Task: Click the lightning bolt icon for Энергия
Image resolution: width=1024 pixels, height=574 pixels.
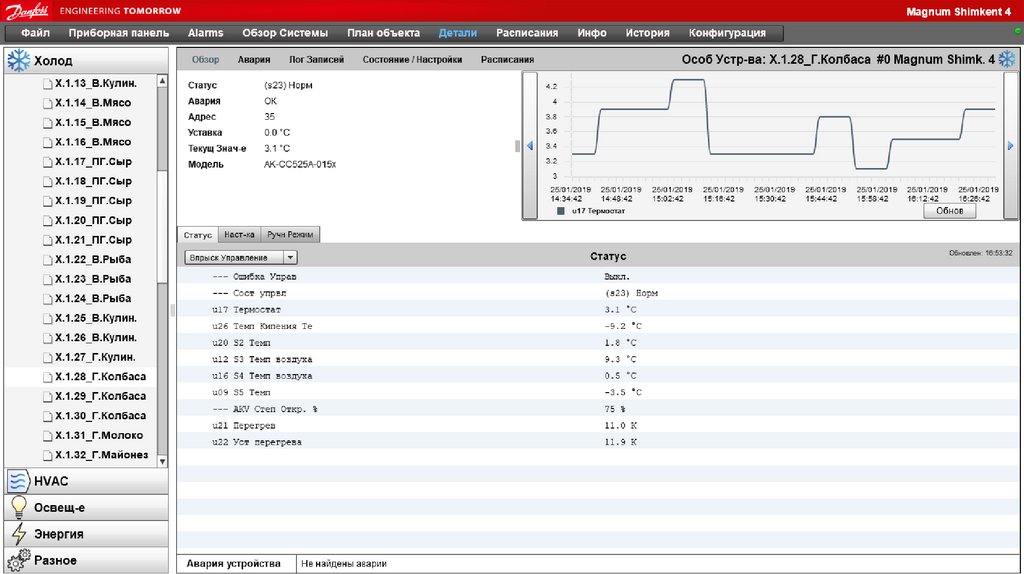Action: tap(18, 534)
